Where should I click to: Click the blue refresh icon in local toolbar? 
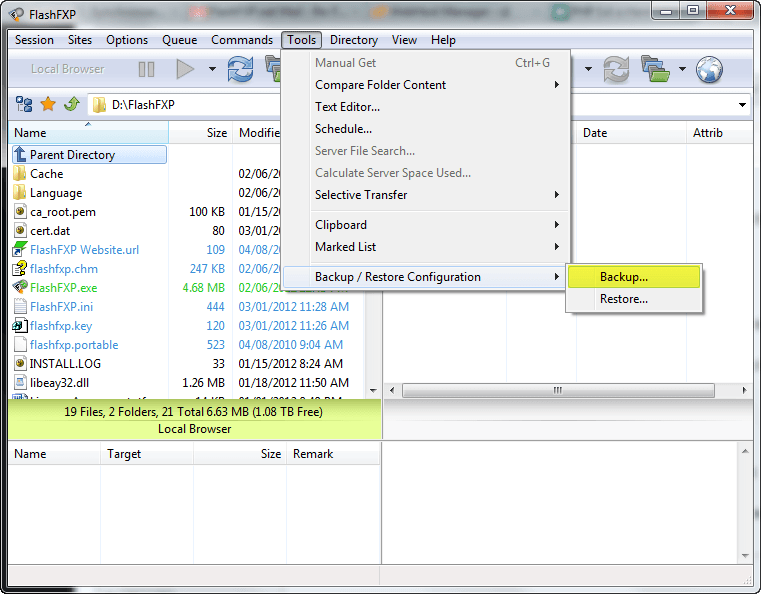click(x=240, y=69)
